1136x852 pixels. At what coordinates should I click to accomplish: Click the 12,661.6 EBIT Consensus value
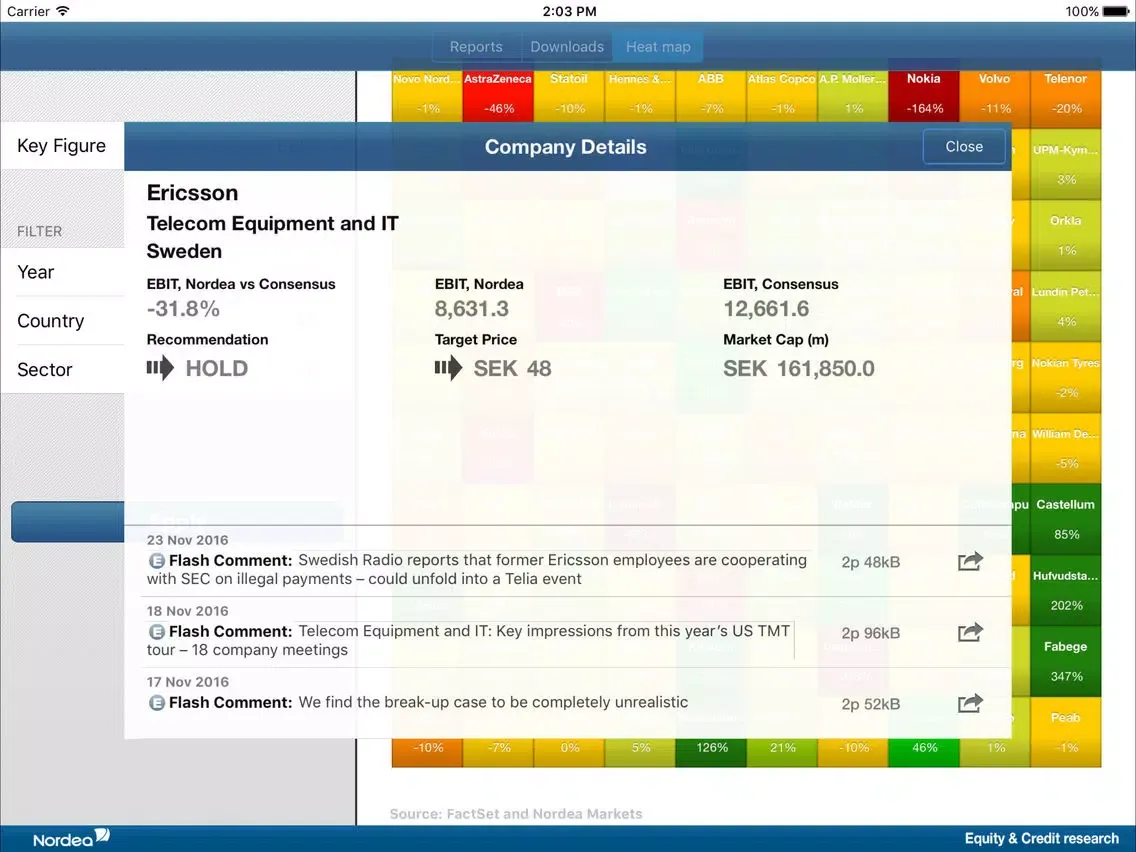tap(766, 309)
